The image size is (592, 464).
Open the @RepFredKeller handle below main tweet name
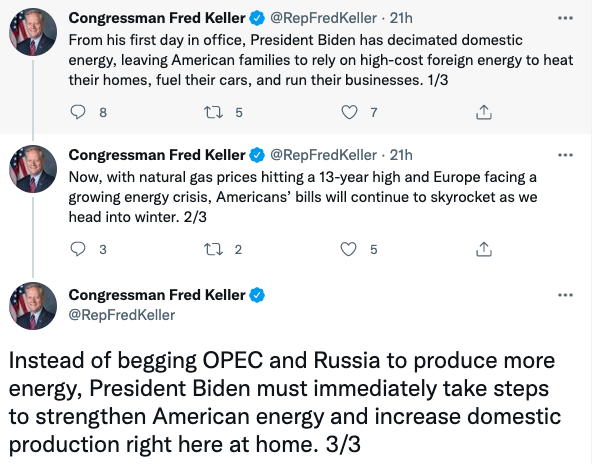click(122, 315)
